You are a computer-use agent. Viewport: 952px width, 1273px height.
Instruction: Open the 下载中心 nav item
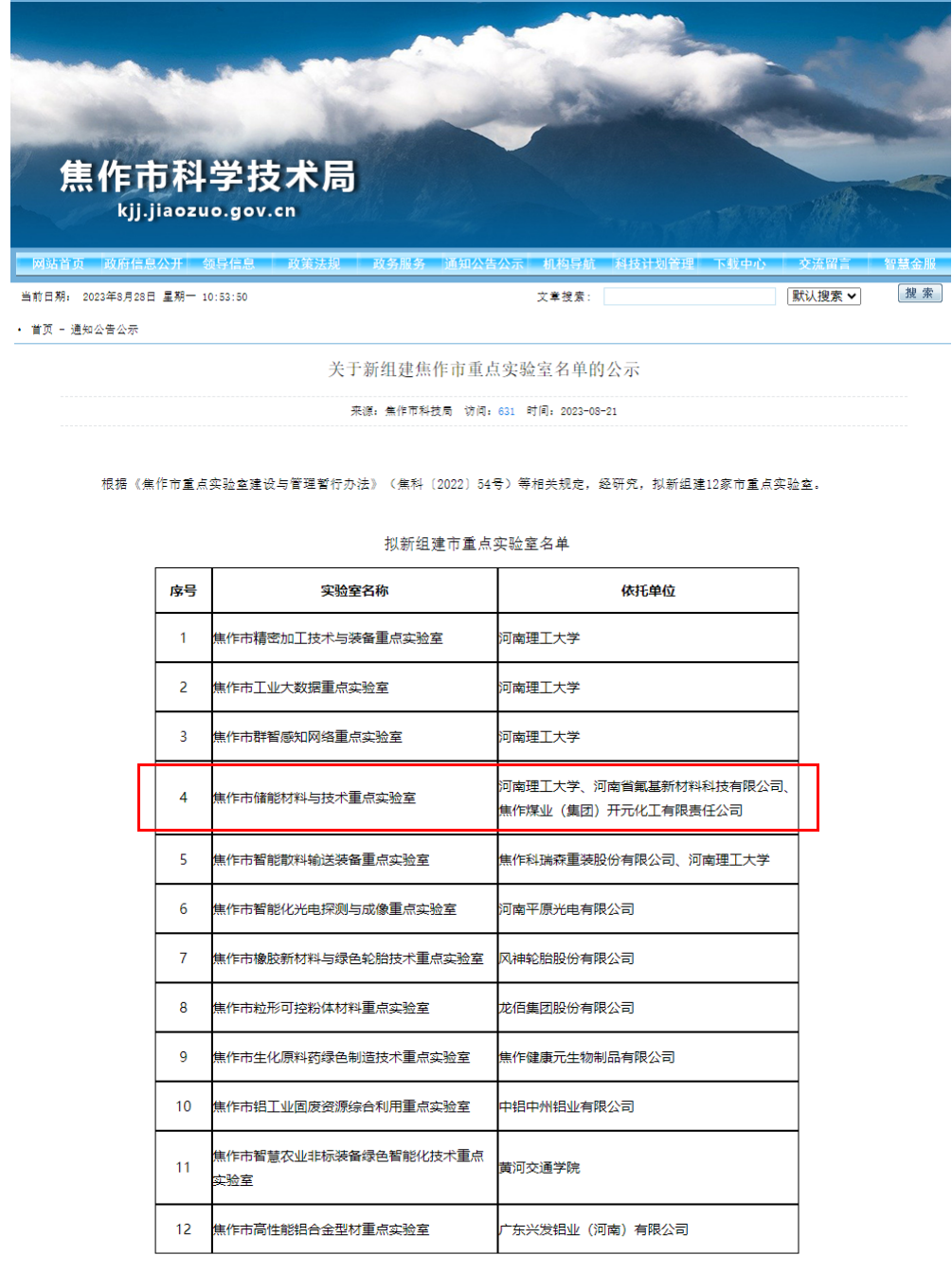click(x=740, y=263)
